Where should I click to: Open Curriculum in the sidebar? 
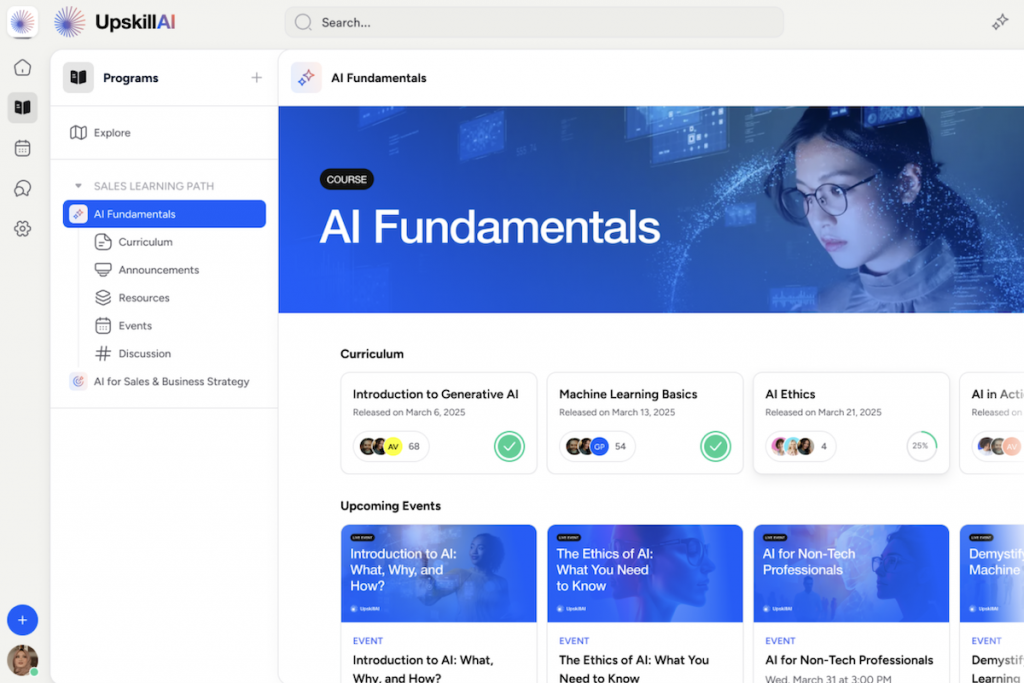click(145, 242)
